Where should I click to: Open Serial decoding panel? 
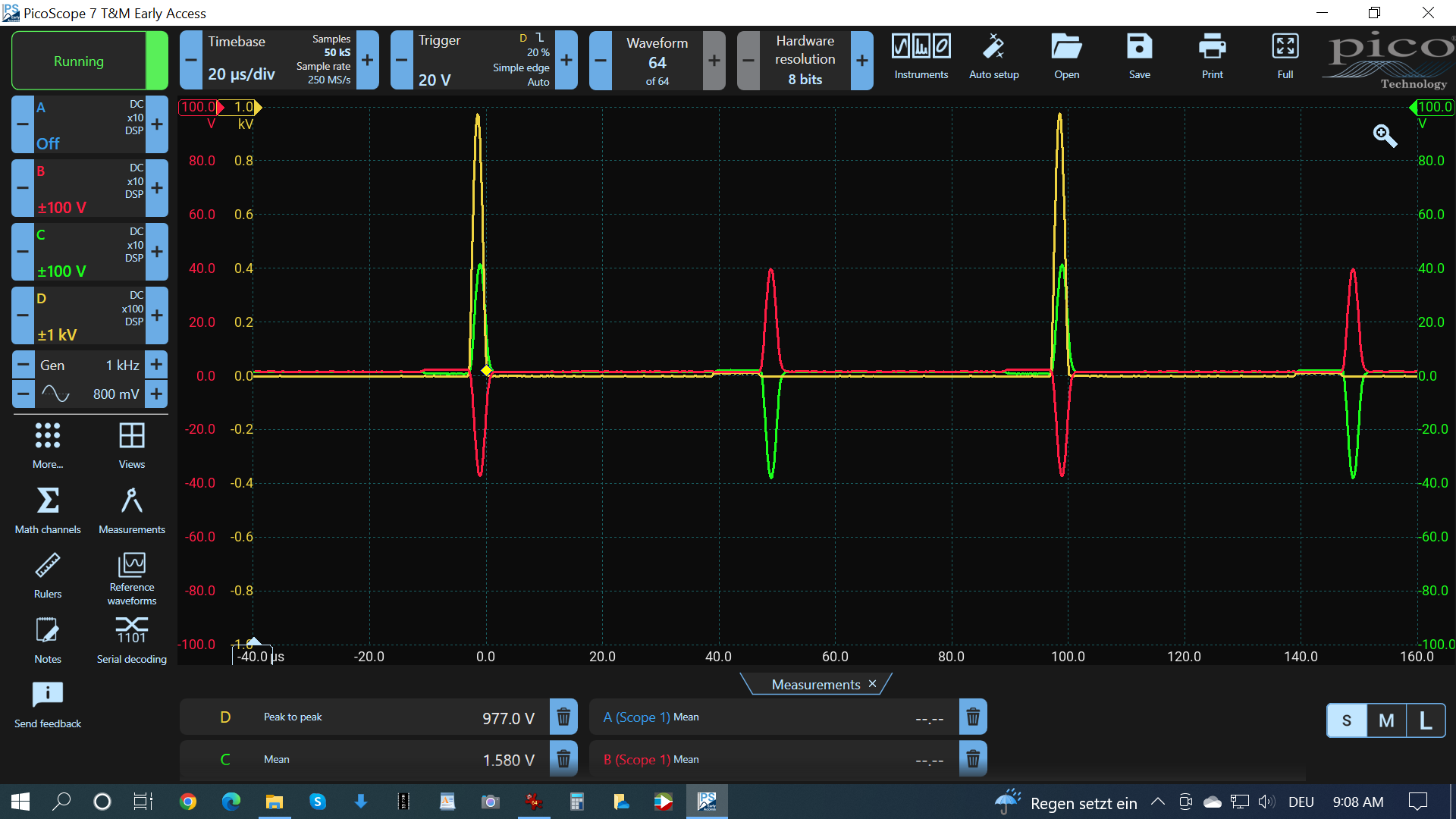point(131,640)
